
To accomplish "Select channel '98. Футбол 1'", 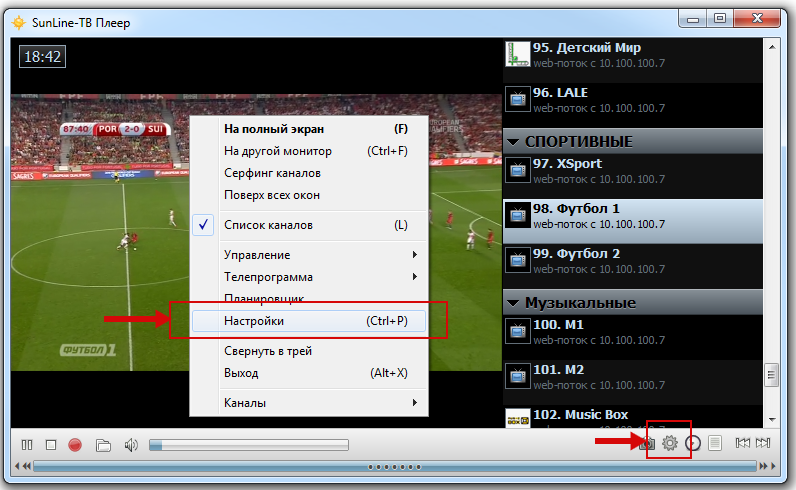I will click(x=633, y=221).
